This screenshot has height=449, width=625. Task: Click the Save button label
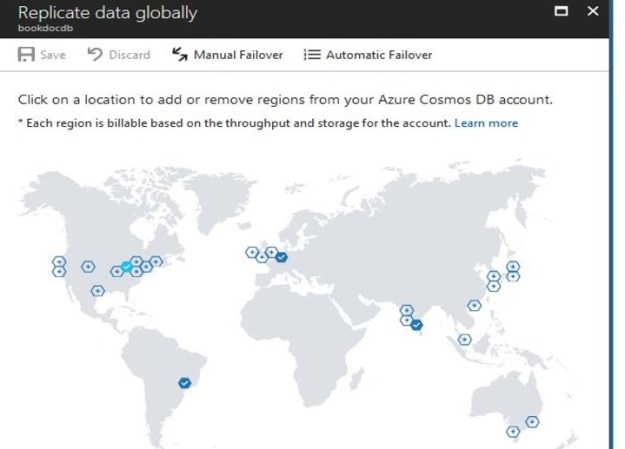click(x=53, y=55)
